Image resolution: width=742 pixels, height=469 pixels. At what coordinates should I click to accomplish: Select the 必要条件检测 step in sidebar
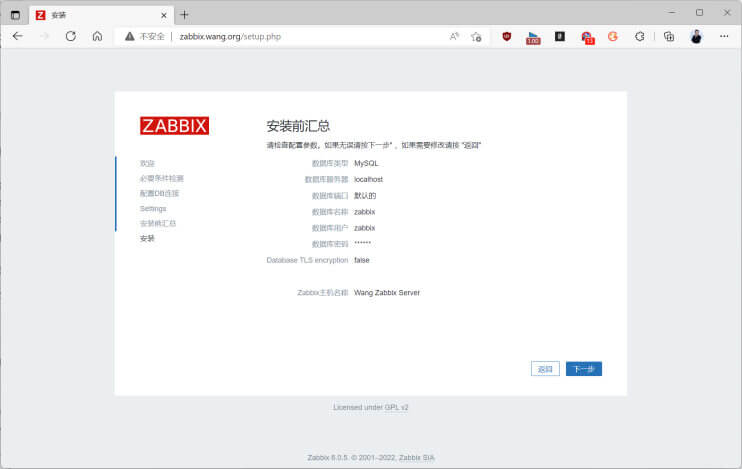point(161,178)
